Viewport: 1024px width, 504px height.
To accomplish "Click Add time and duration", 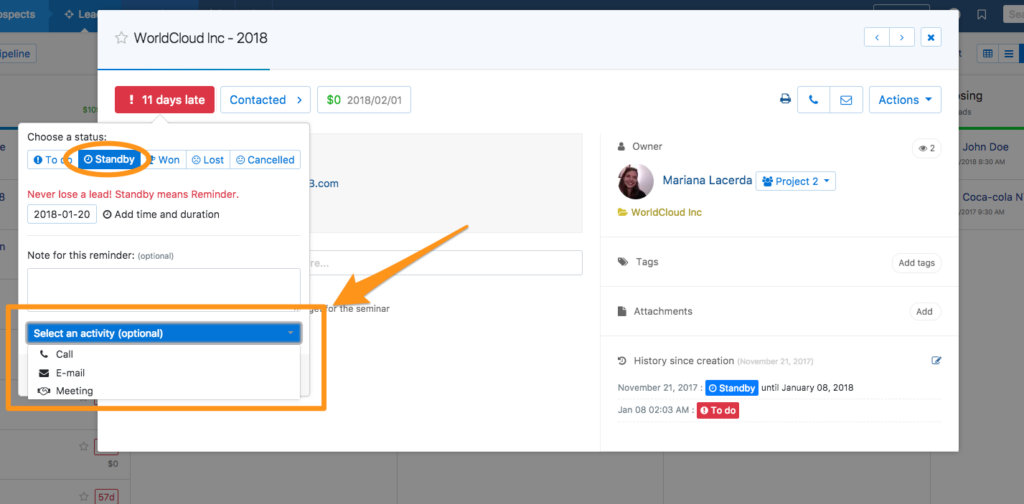I will 161,214.
